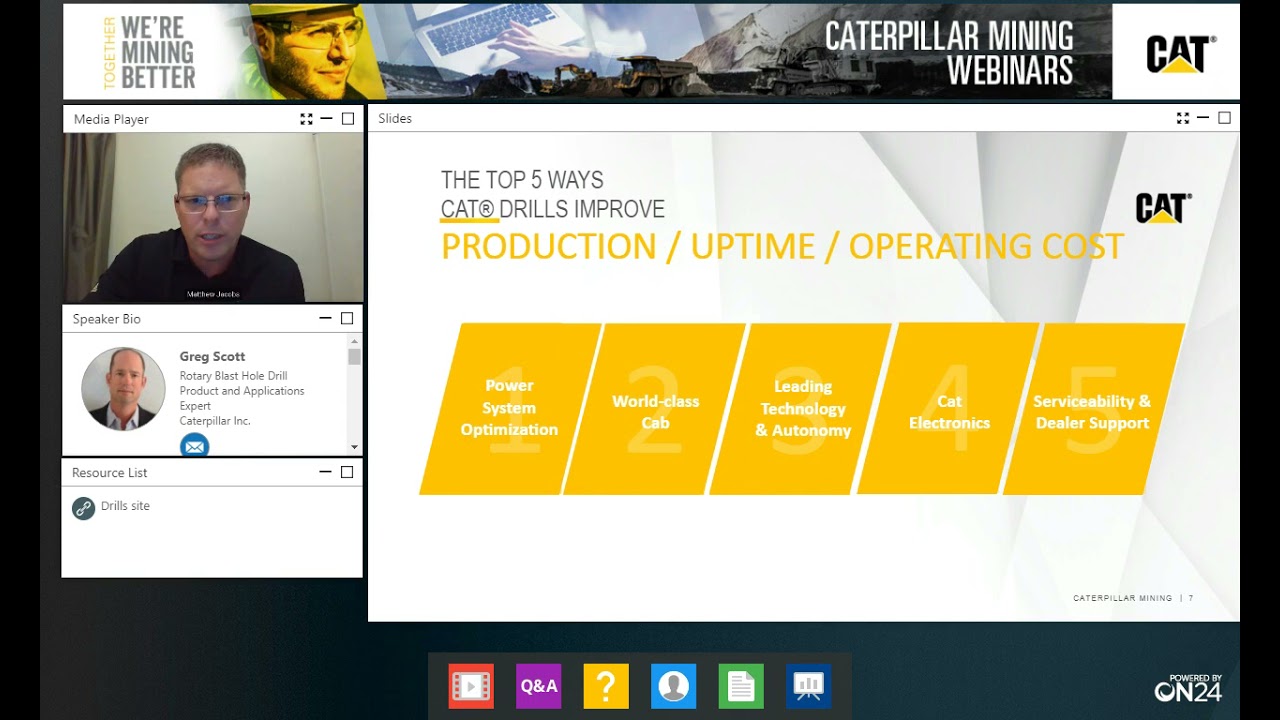Click the speaker webcam video in Media Player
Screen dimensions: 1280x720
coord(213,218)
